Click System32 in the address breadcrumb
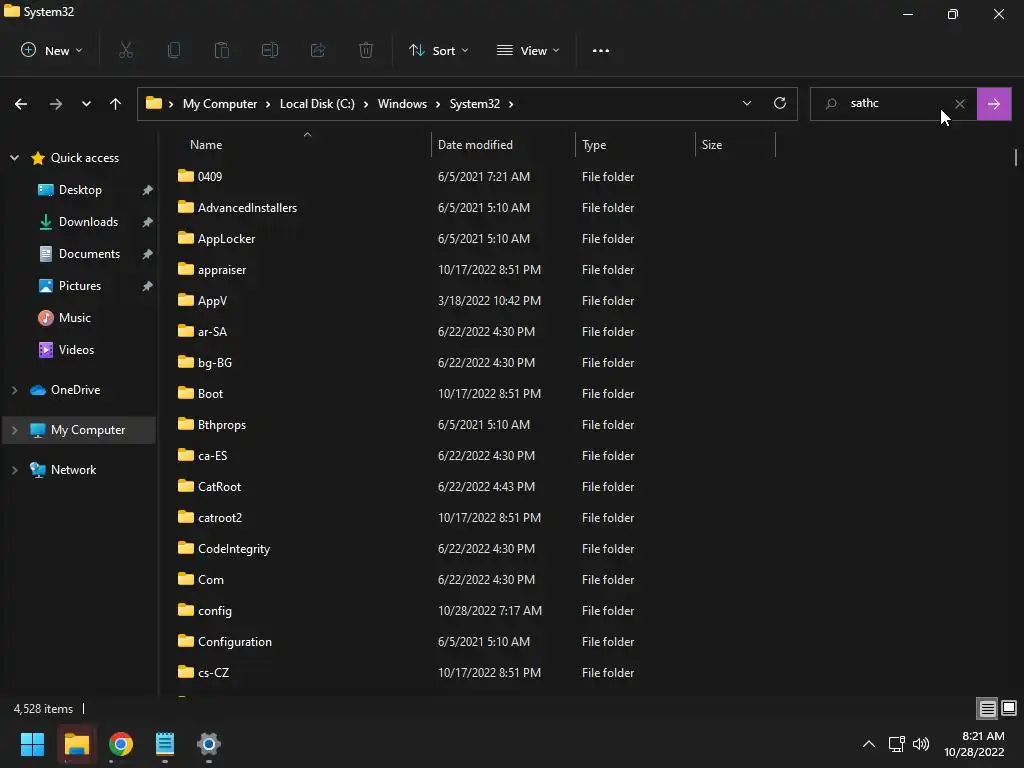Viewport: 1024px width, 768px height. point(475,104)
